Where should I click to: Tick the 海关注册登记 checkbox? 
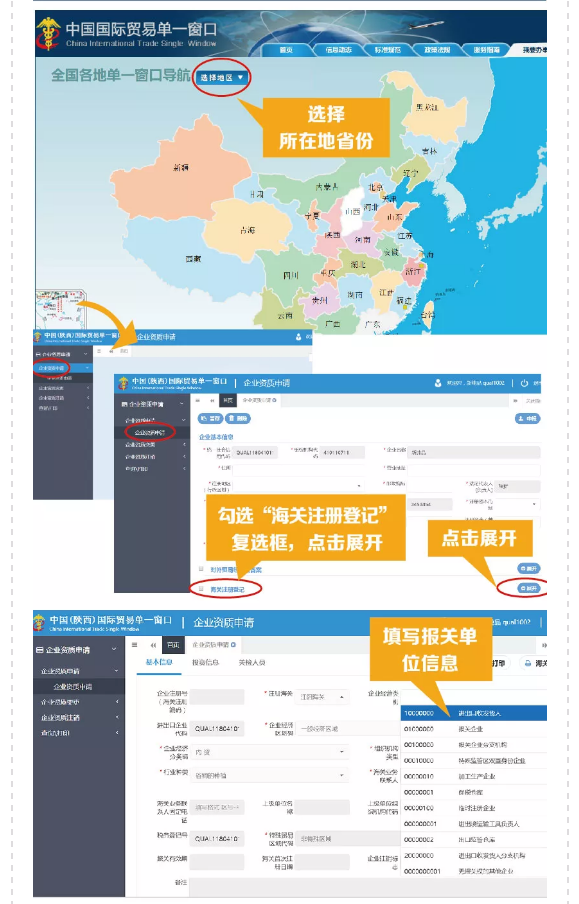click(x=201, y=589)
